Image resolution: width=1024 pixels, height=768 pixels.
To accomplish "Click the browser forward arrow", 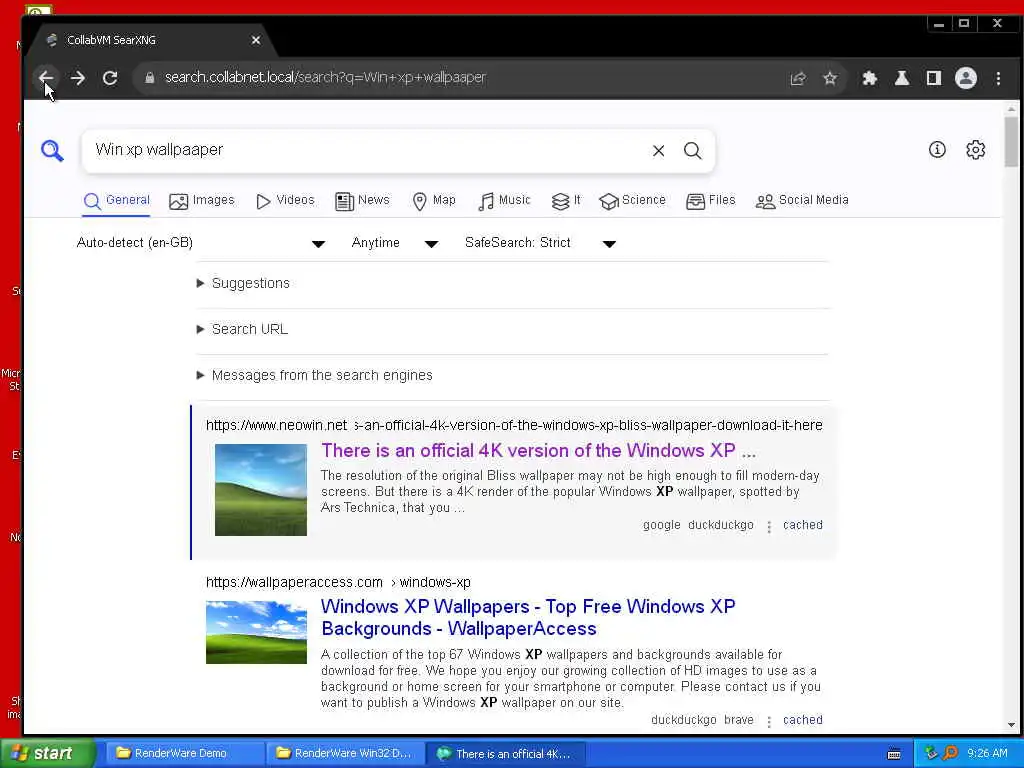I will pos(78,78).
